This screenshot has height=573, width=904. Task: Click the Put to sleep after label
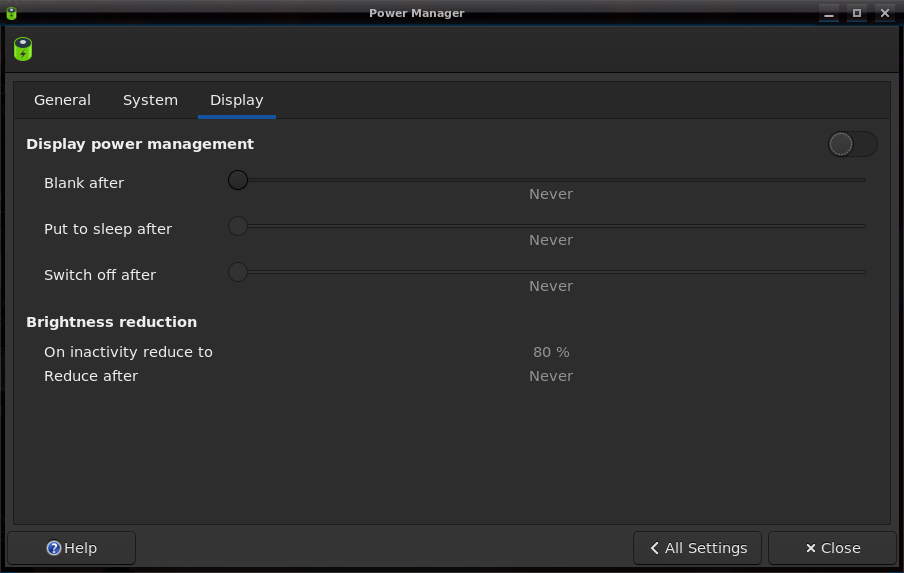pyautogui.click(x=108, y=229)
